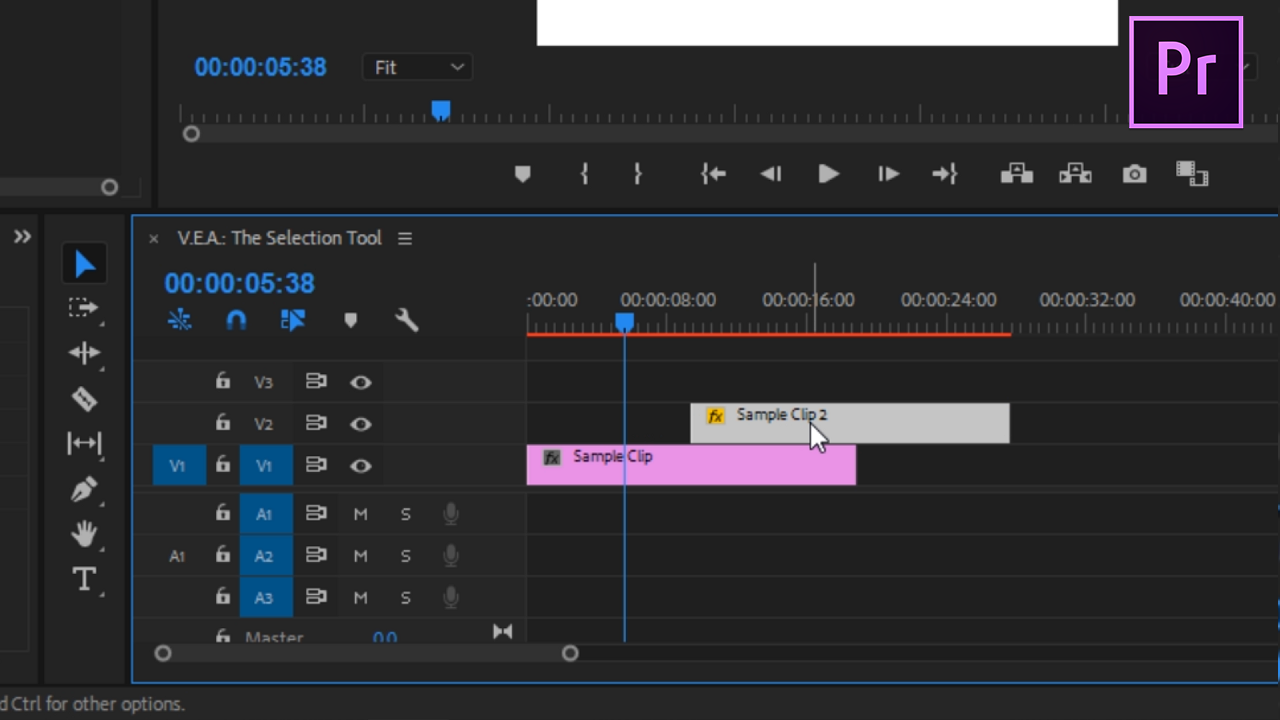Click the Extract button
1280x720 pixels.
[1075, 174]
